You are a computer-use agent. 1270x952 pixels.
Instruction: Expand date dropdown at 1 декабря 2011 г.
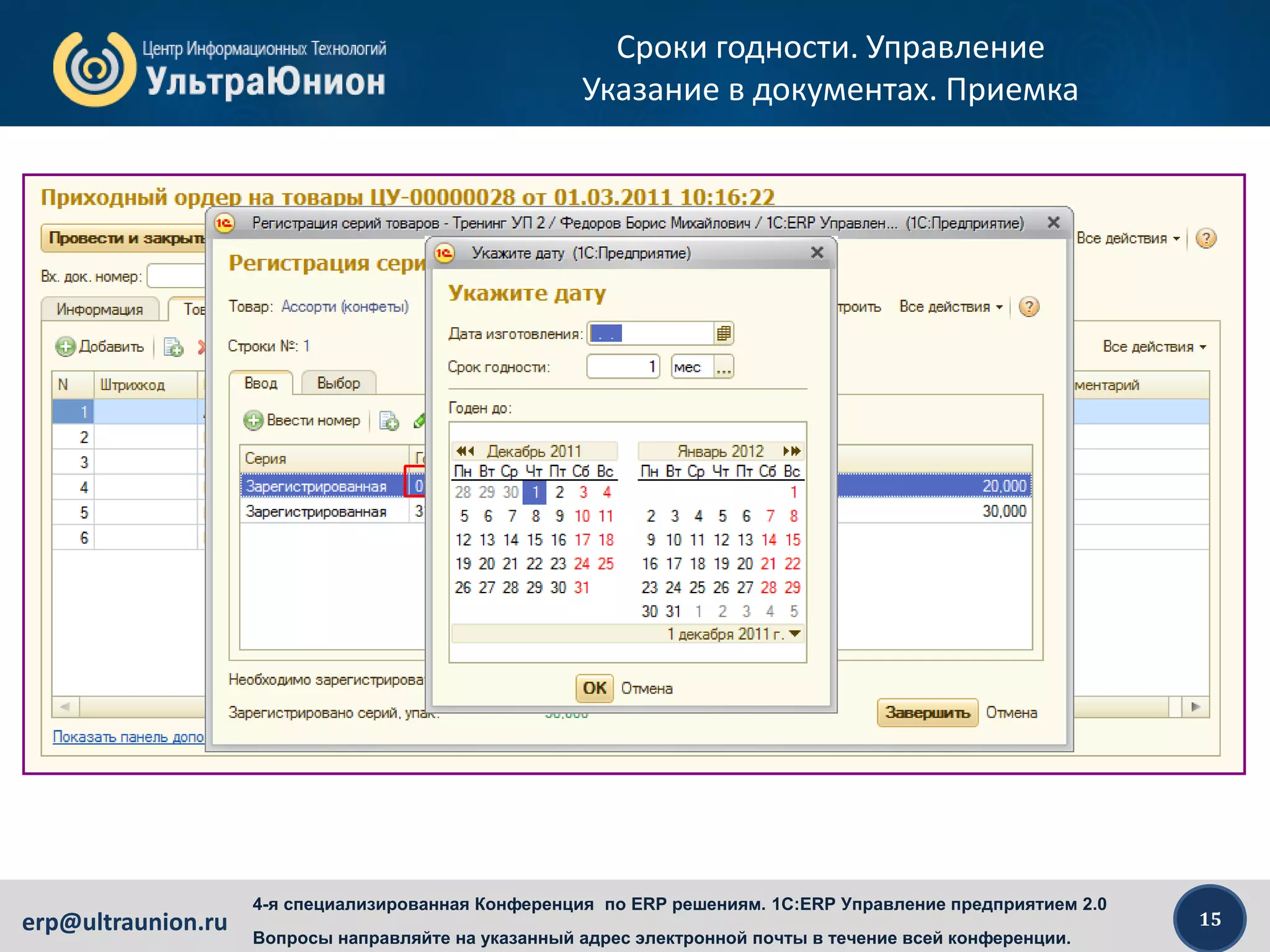[x=795, y=633]
